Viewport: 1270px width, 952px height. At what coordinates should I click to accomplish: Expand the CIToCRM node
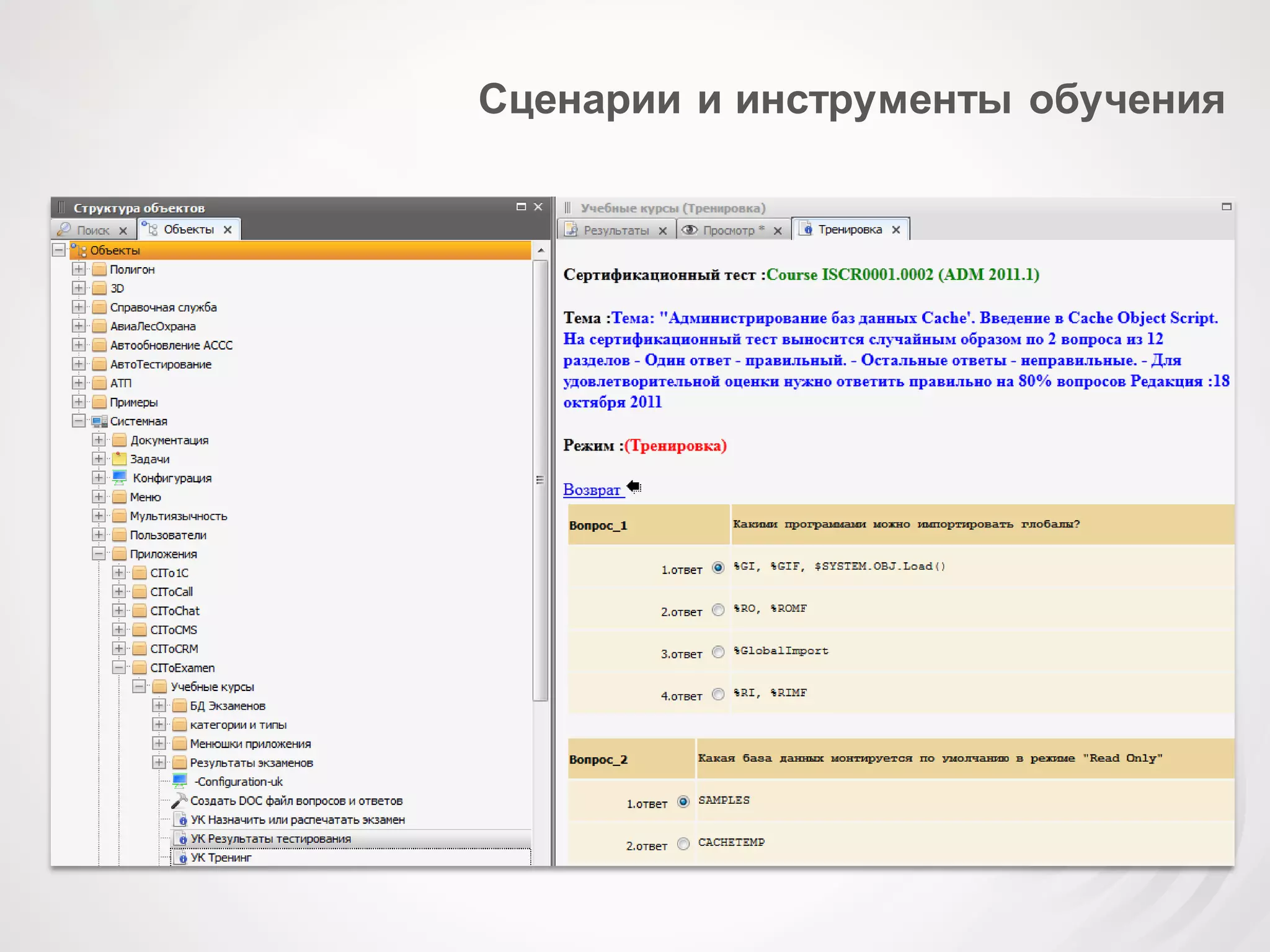pos(118,648)
